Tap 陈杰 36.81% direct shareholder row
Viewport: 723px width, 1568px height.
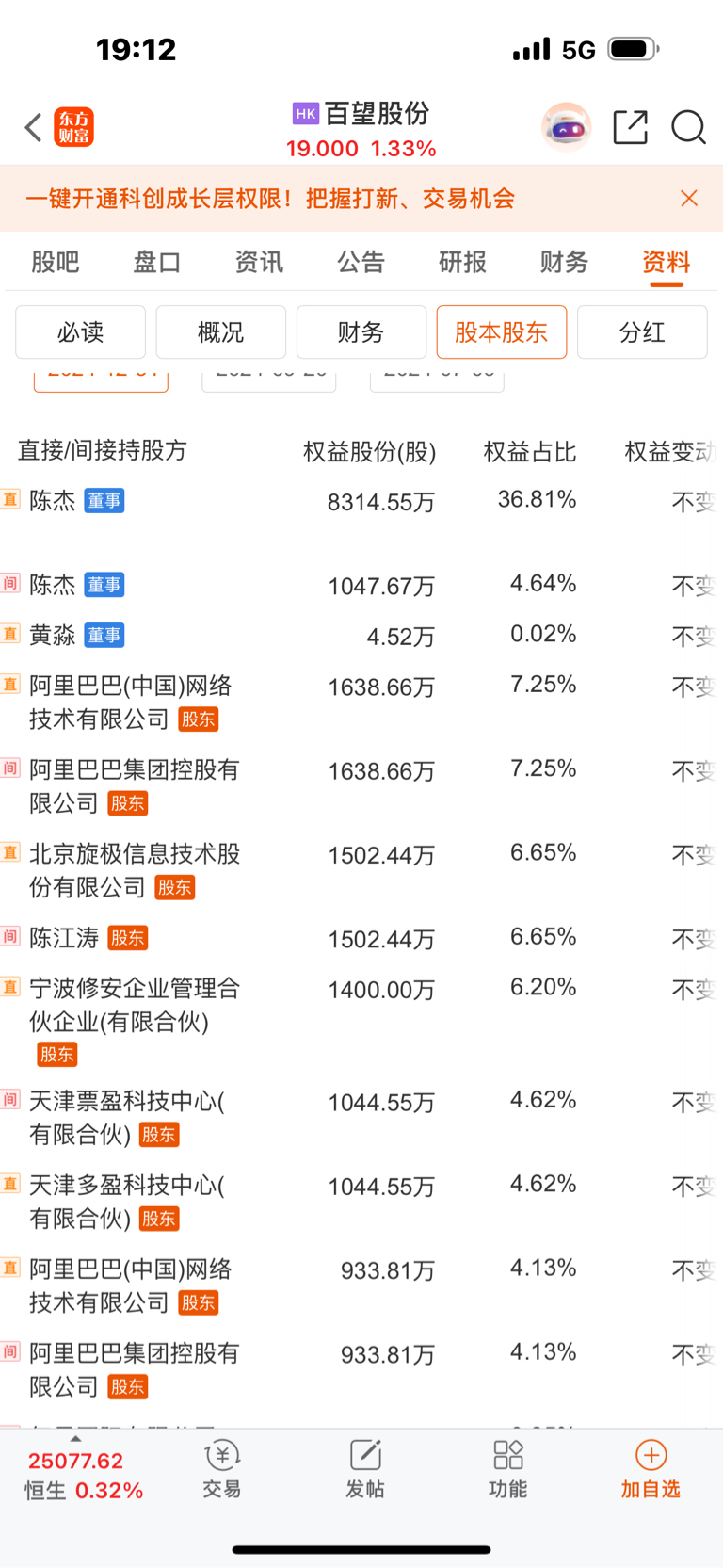click(x=361, y=501)
